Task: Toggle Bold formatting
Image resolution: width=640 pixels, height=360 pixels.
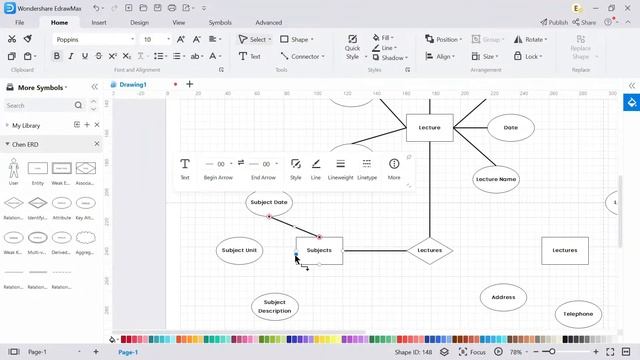Action: 57,56
